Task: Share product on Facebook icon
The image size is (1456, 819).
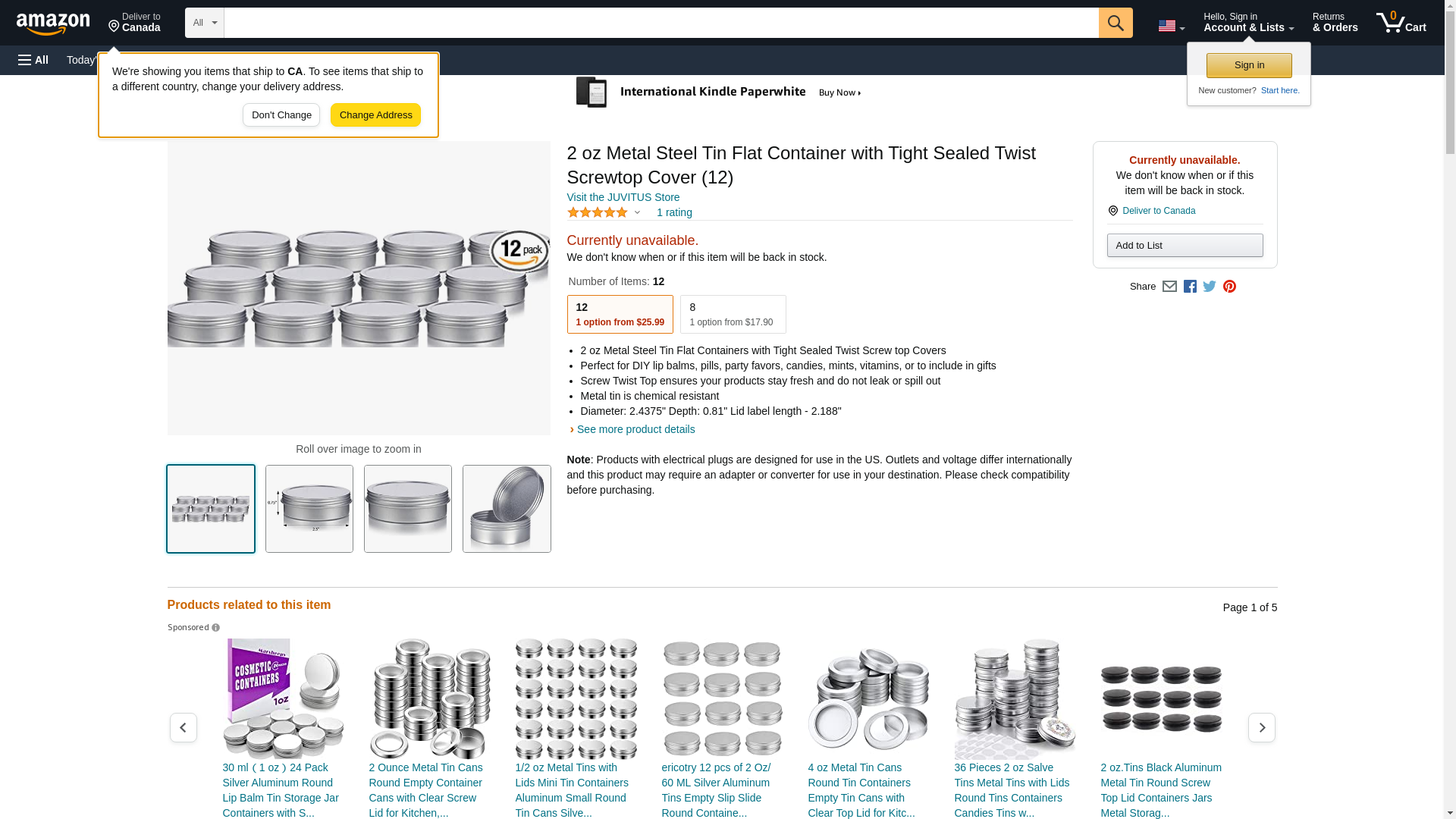Action: [1190, 287]
